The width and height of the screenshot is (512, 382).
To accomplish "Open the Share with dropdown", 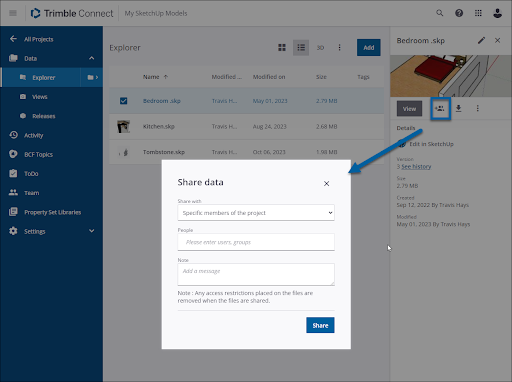I will tap(256, 213).
